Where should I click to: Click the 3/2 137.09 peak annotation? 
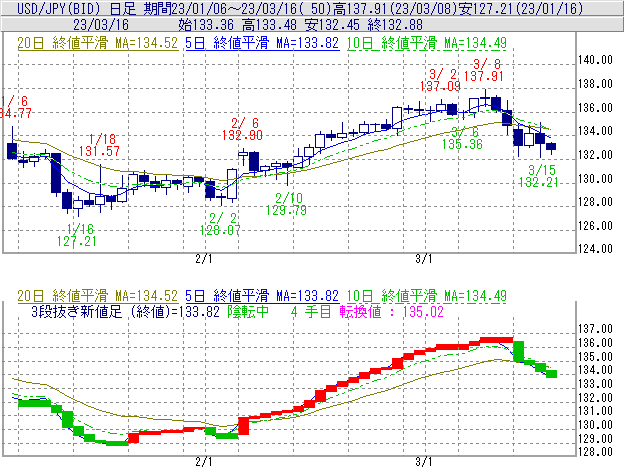pos(441,80)
